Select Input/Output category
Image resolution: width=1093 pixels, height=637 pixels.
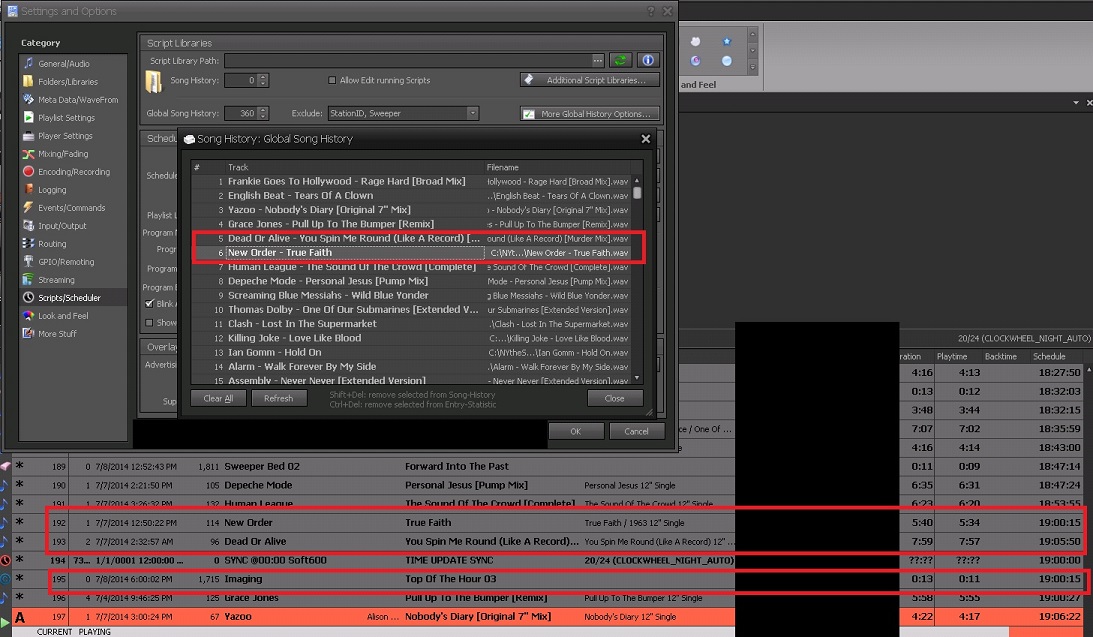pos(62,226)
